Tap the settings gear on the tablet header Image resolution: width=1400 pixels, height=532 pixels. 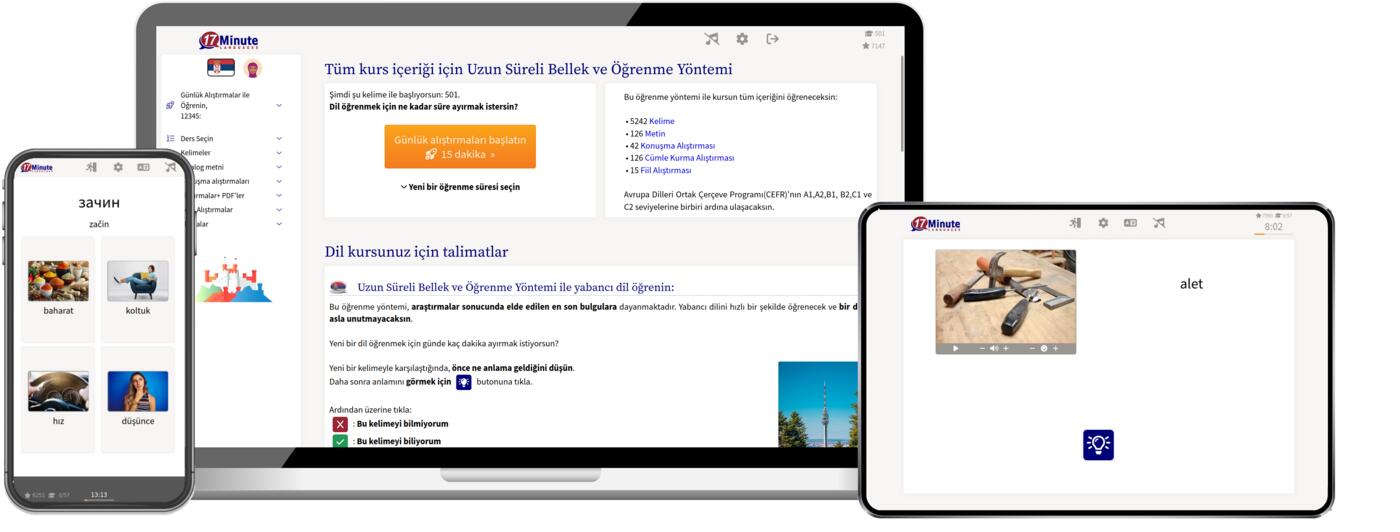(x=1103, y=223)
